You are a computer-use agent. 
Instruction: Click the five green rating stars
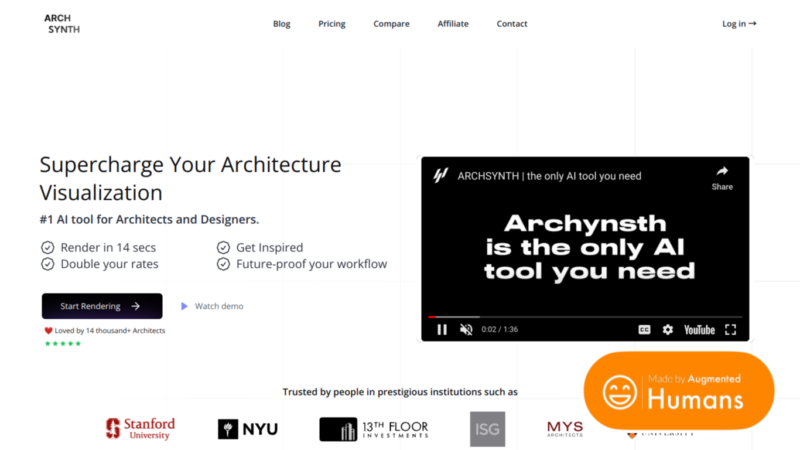point(63,343)
